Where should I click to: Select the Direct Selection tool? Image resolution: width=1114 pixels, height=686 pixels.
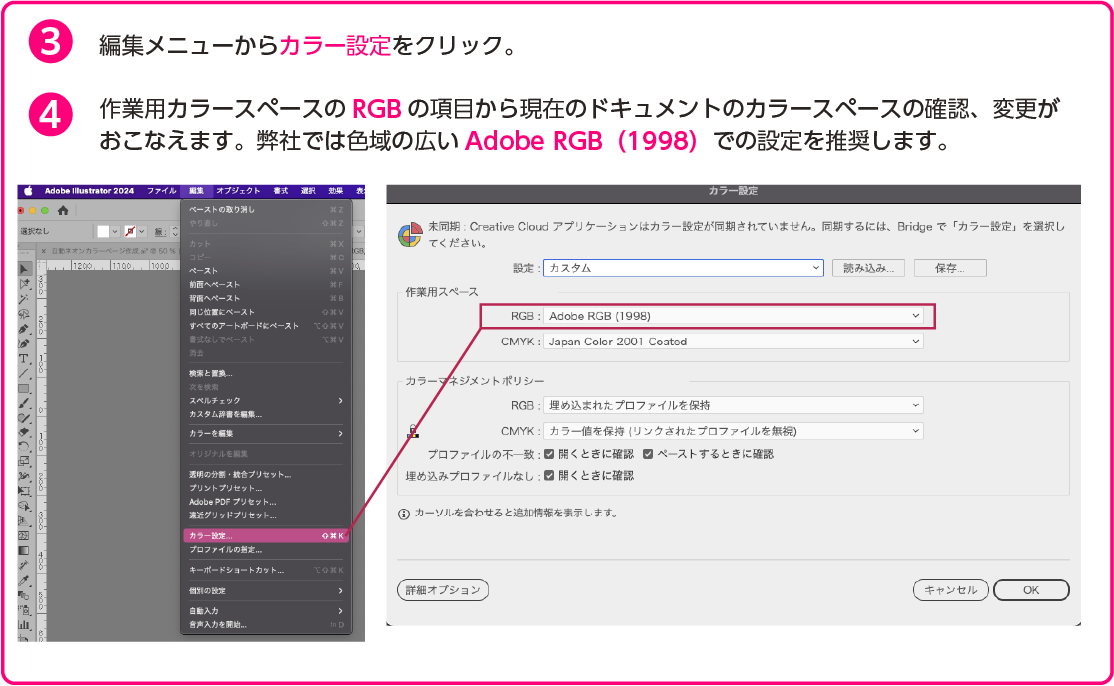(x=24, y=284)
